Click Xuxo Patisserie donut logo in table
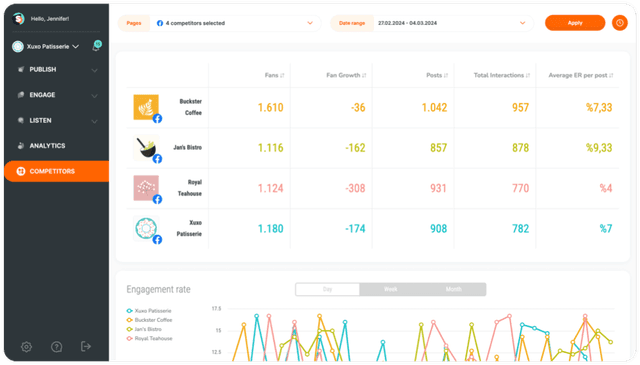640x365 pixels. coord(146,228)
